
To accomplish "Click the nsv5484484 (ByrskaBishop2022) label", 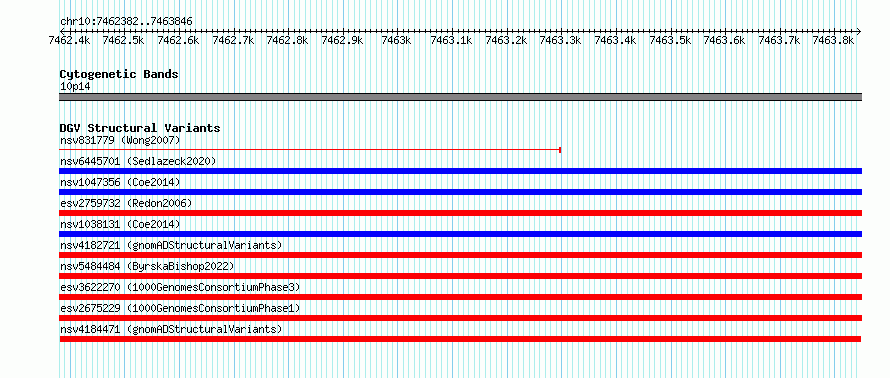I will (147, 266).
